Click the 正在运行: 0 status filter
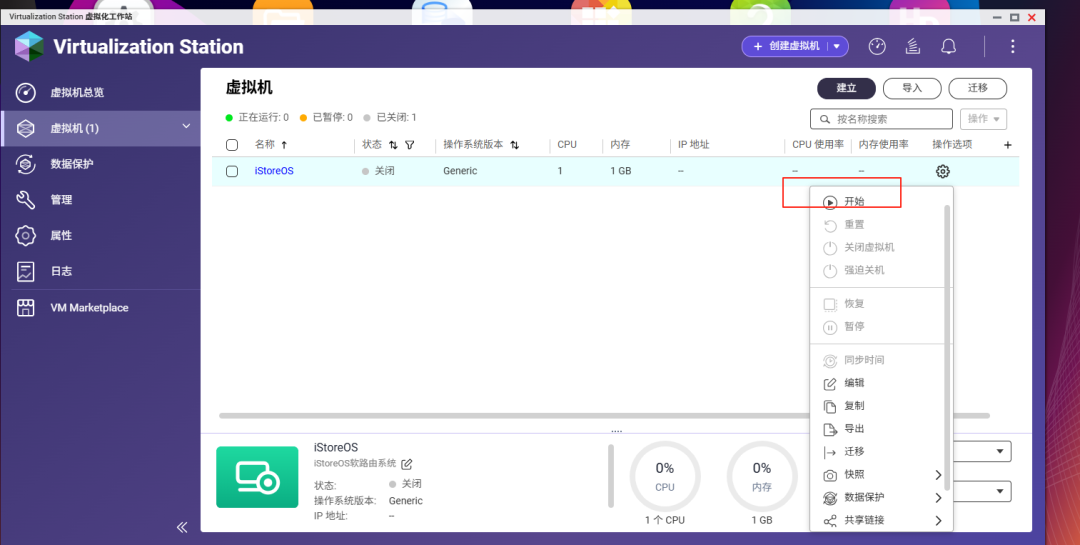 click(258, 118)
